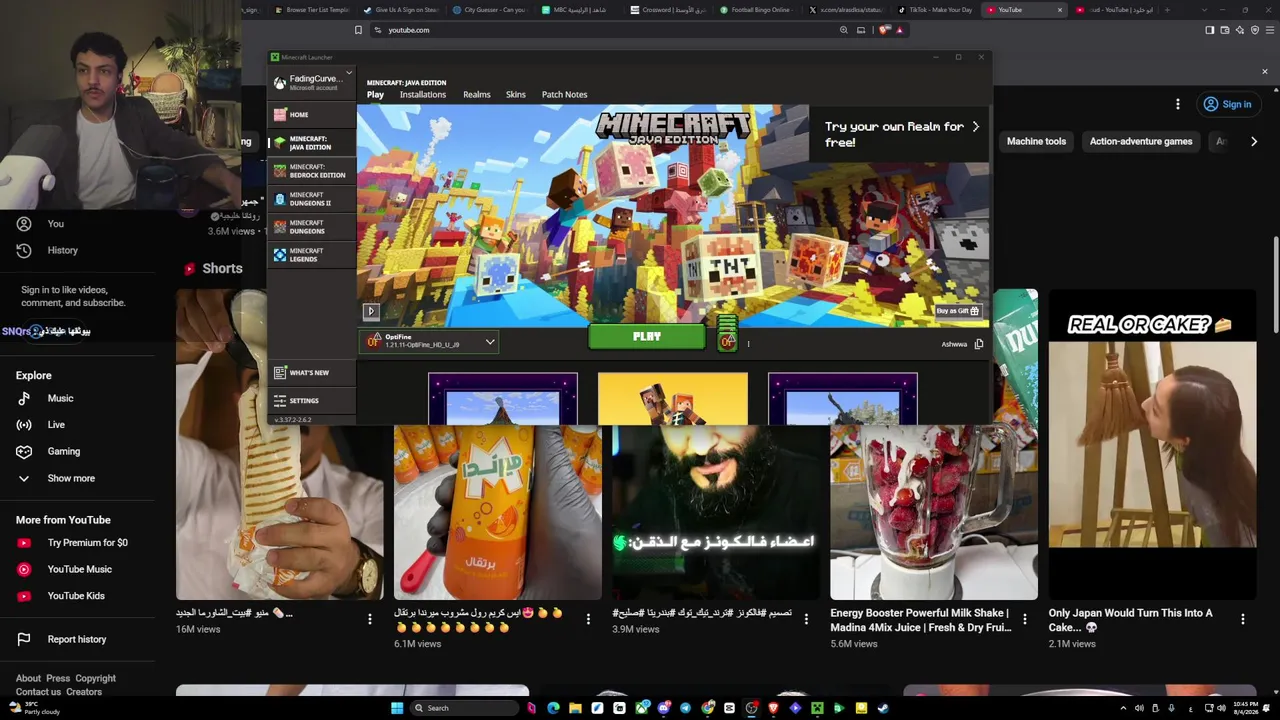Choose Minecraft Dungeons II in launcher sidebar
The width and height of the screenshot is (1280, 720).
[311, 199]
